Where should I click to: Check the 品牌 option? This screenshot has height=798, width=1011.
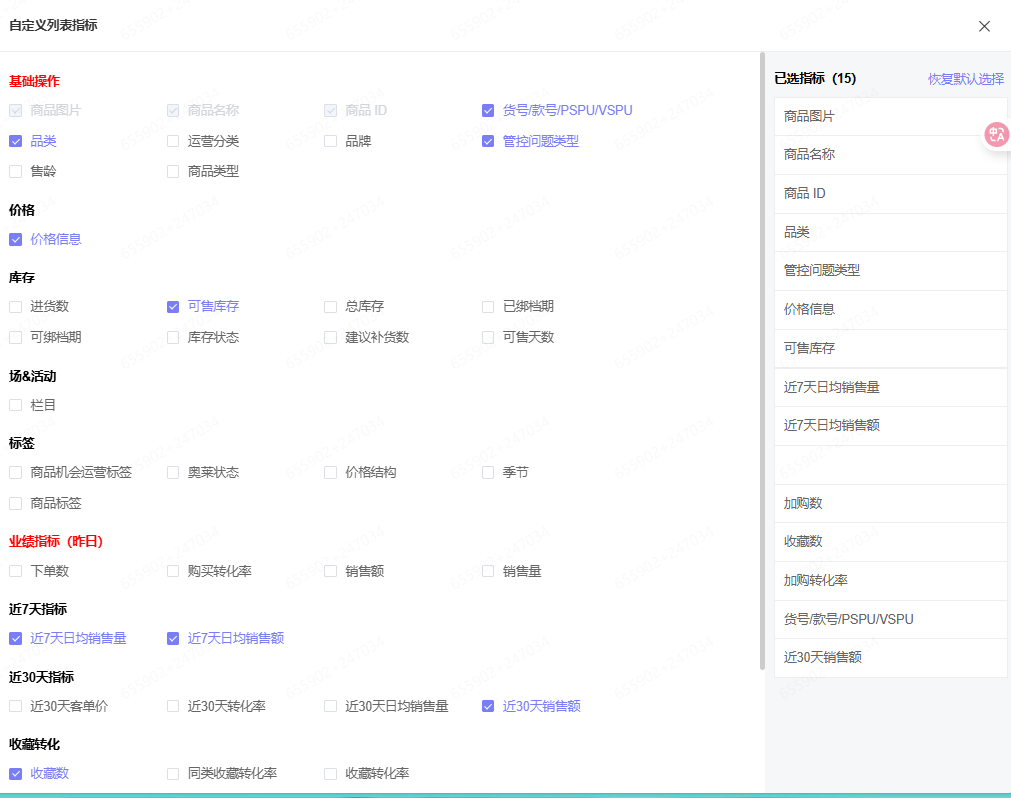[x=331, y=141]
